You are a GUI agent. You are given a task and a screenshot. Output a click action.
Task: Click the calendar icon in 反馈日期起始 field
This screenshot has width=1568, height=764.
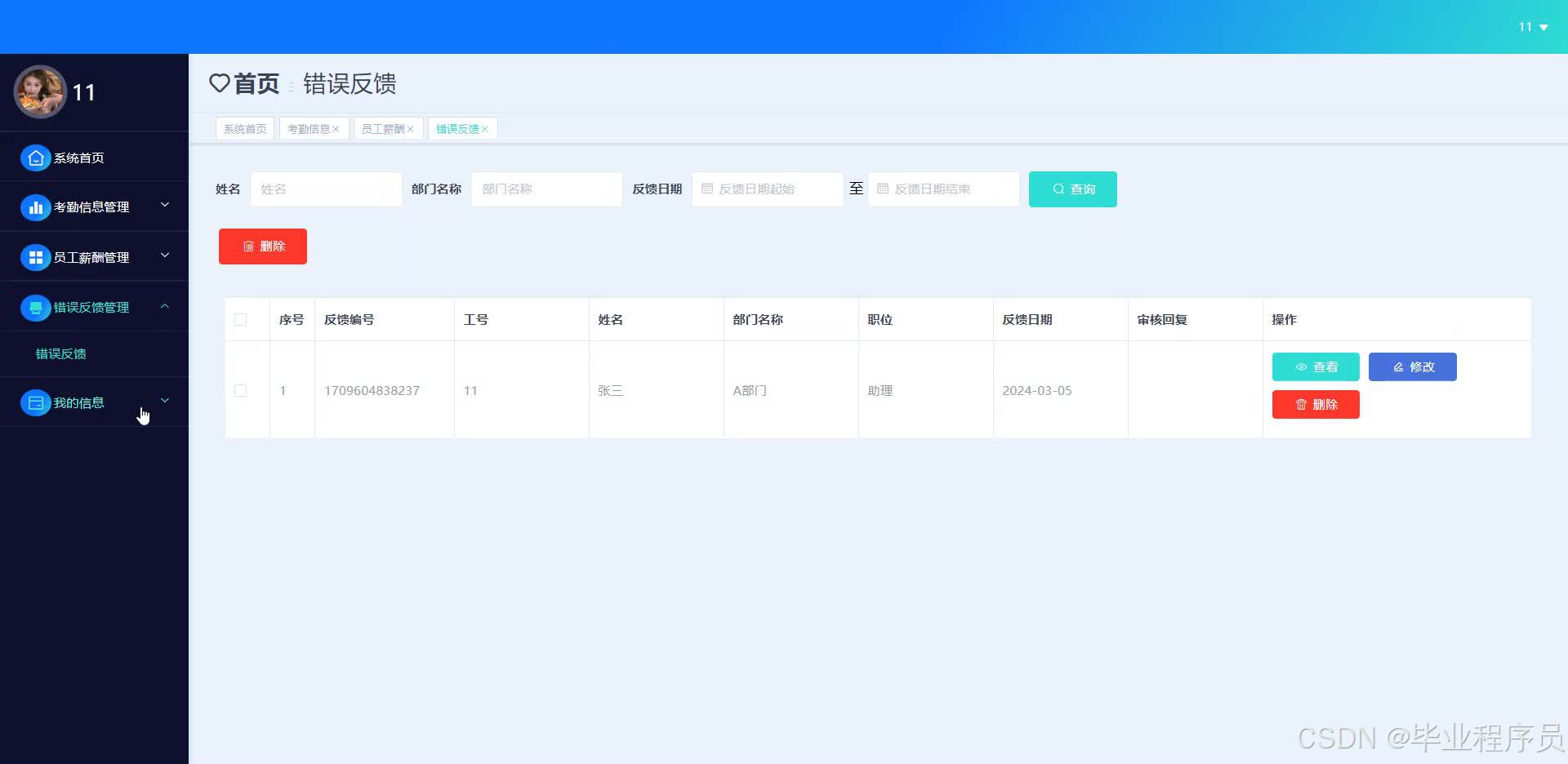pyautogui.click(x=706, y=189)
